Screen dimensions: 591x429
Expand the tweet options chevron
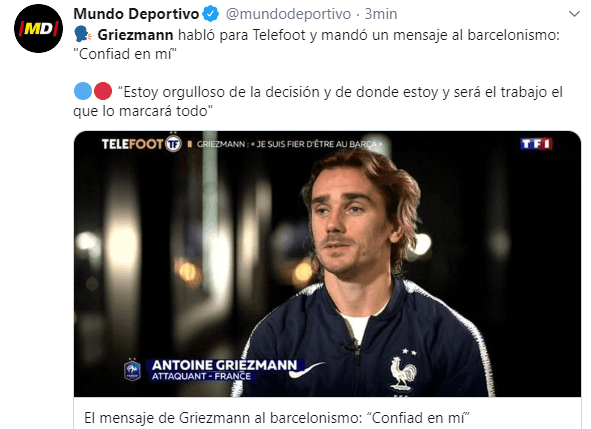574,14
